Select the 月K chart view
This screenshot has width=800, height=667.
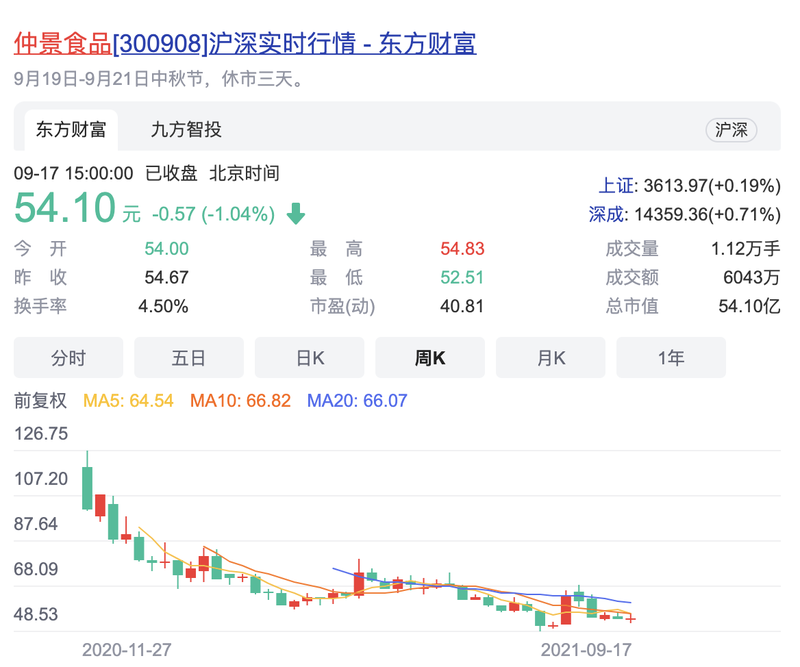click(x=551, y=358)
